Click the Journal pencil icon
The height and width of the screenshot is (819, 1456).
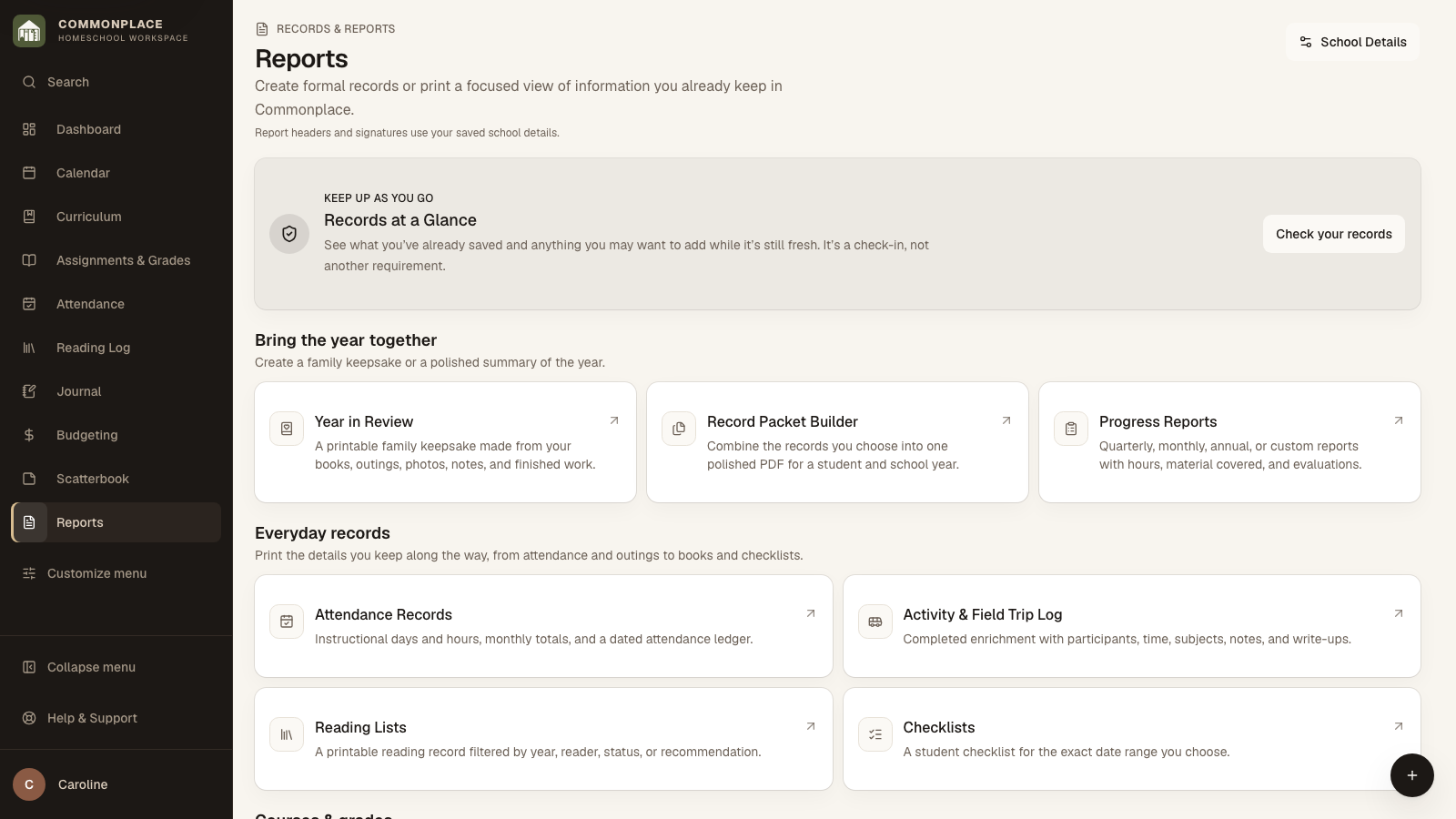pyautogui.click(x=29, y=391)
